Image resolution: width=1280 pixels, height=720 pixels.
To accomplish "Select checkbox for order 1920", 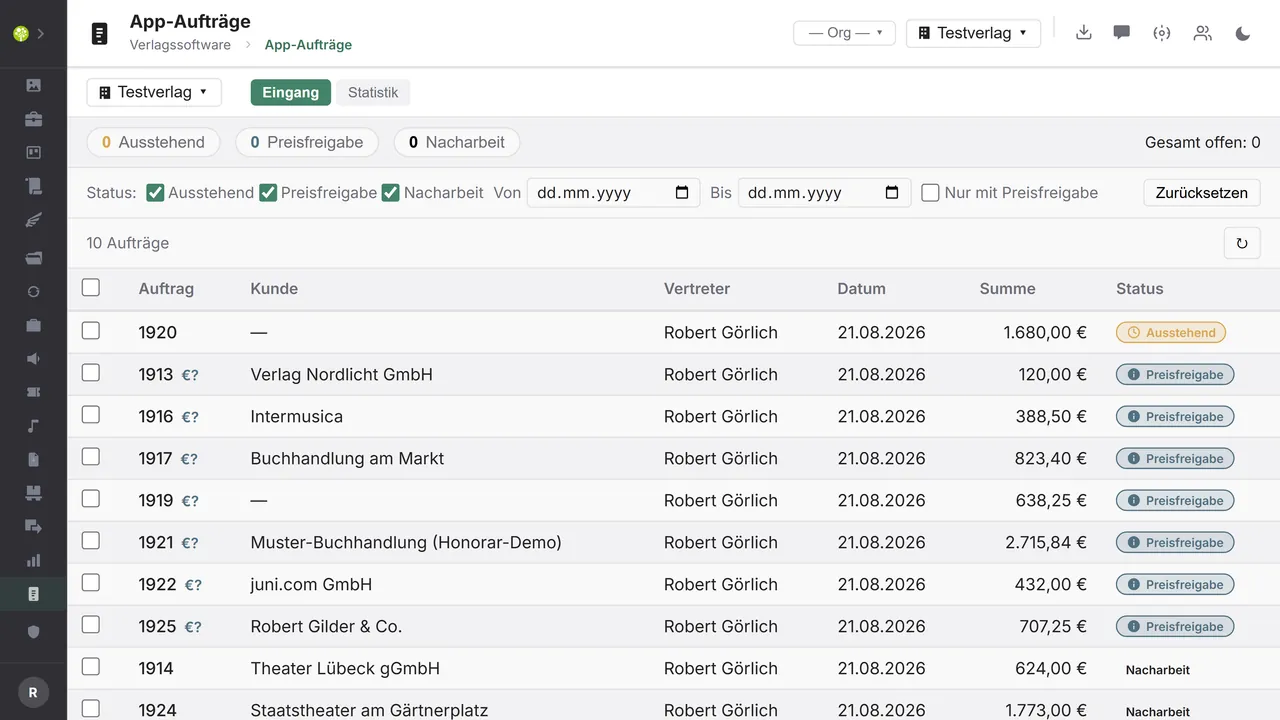I will 91,331.
